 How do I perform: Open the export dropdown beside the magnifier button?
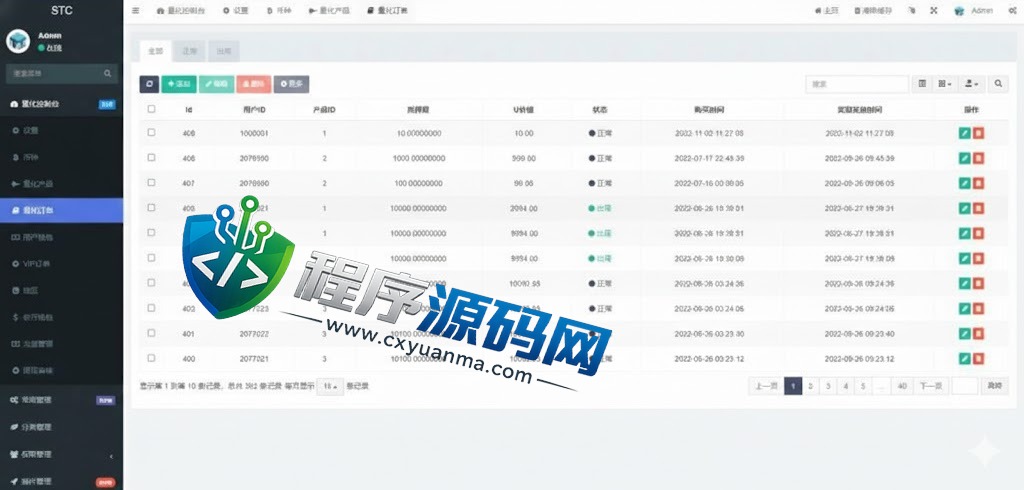972,84
